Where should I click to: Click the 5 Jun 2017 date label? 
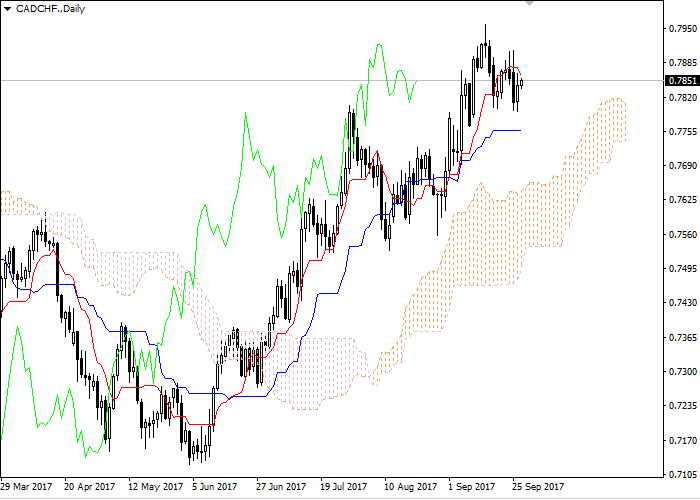pyautogui.click(x=215, y=486)
